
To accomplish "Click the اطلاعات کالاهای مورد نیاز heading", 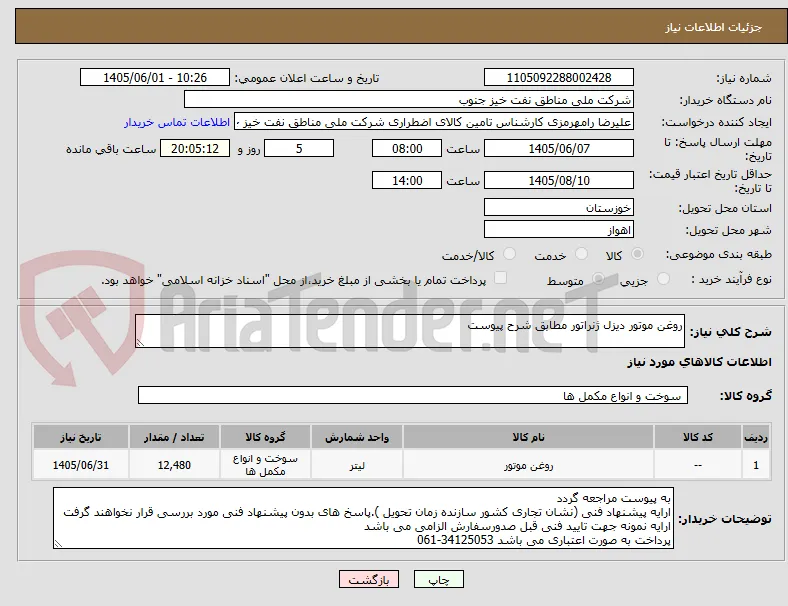I will [x=699, y=362].
